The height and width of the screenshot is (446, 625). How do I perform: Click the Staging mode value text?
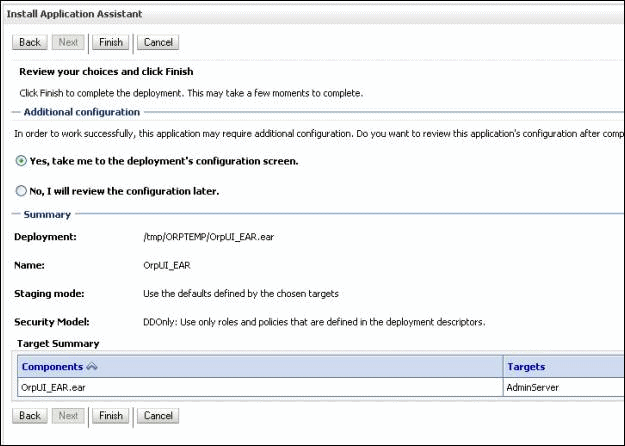(x=241, y=294)
